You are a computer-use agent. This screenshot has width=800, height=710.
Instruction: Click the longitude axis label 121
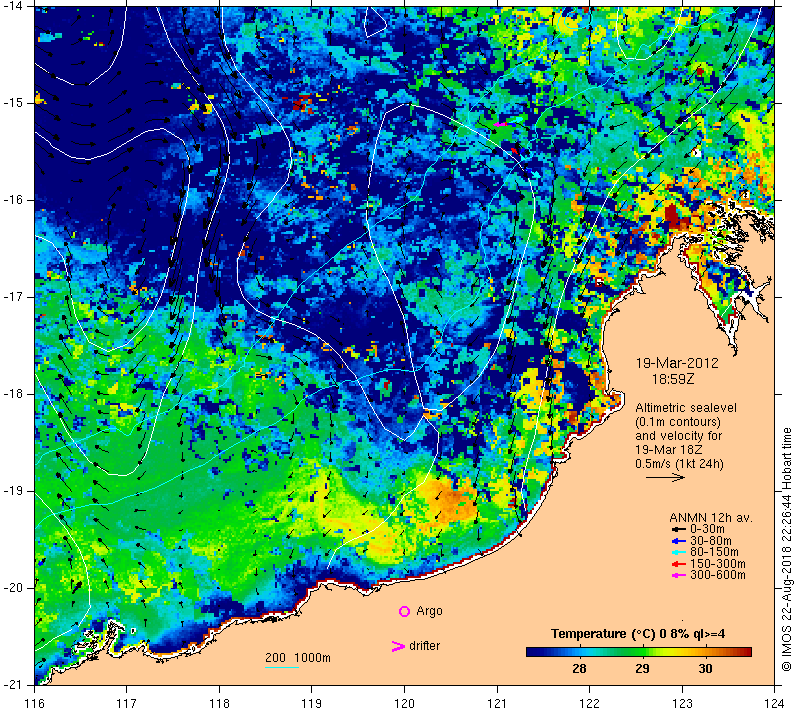497,703
